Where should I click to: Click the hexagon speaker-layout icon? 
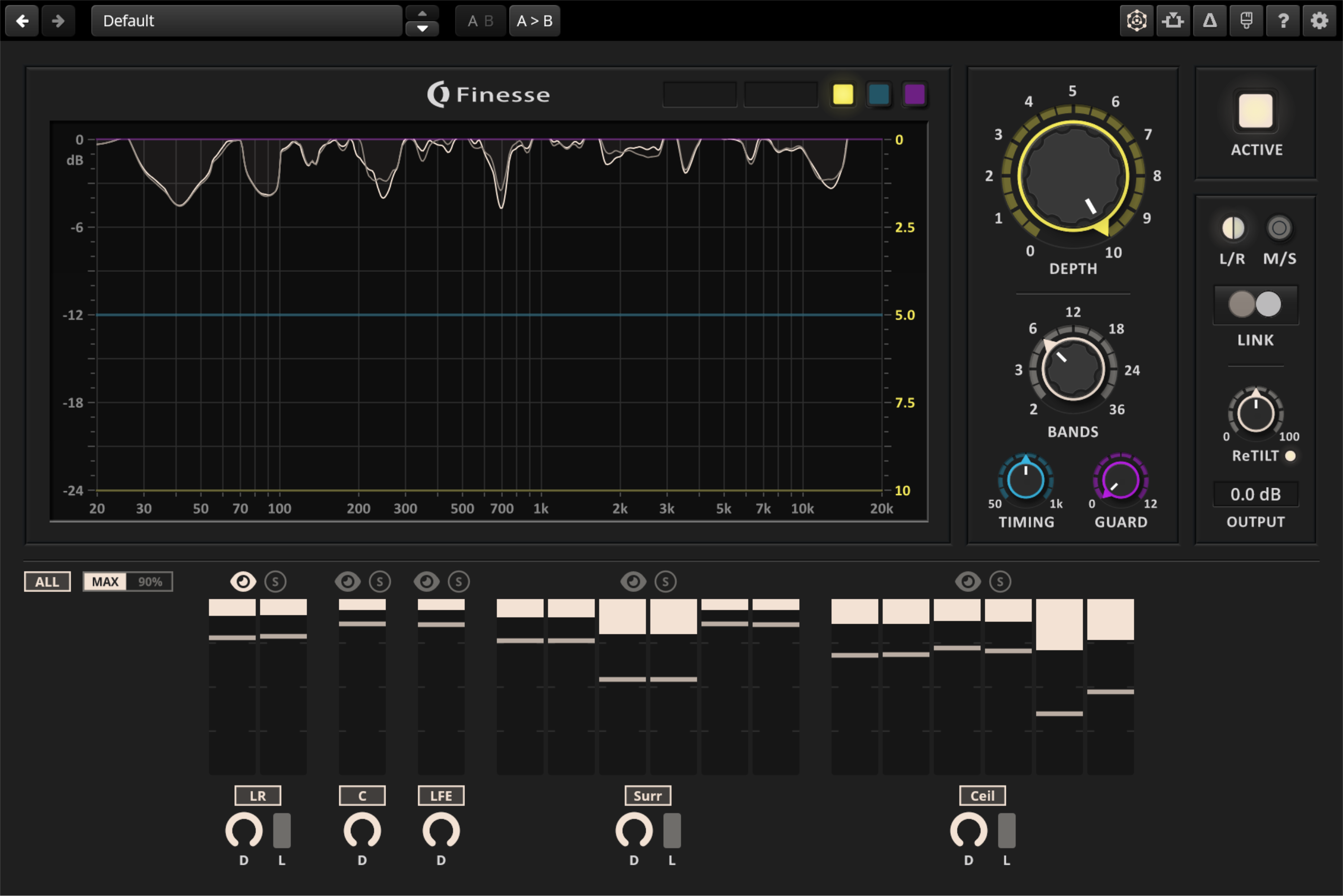1137,21
